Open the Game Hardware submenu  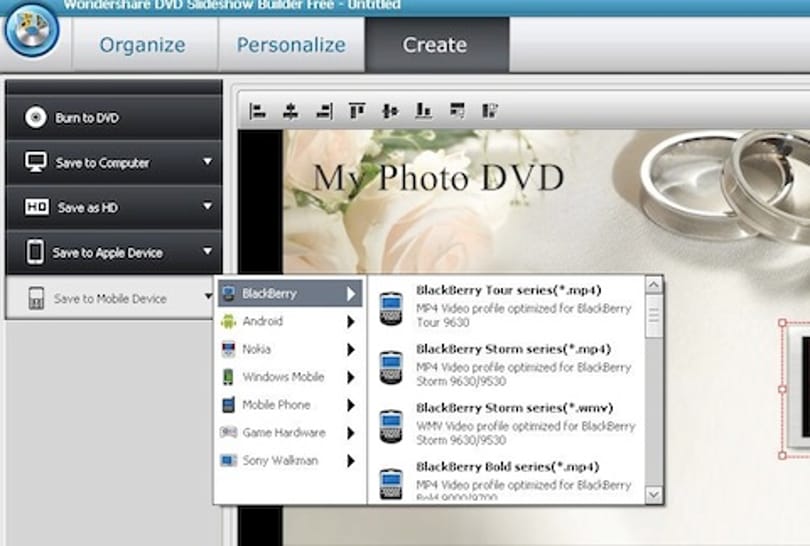click(289, 432)
